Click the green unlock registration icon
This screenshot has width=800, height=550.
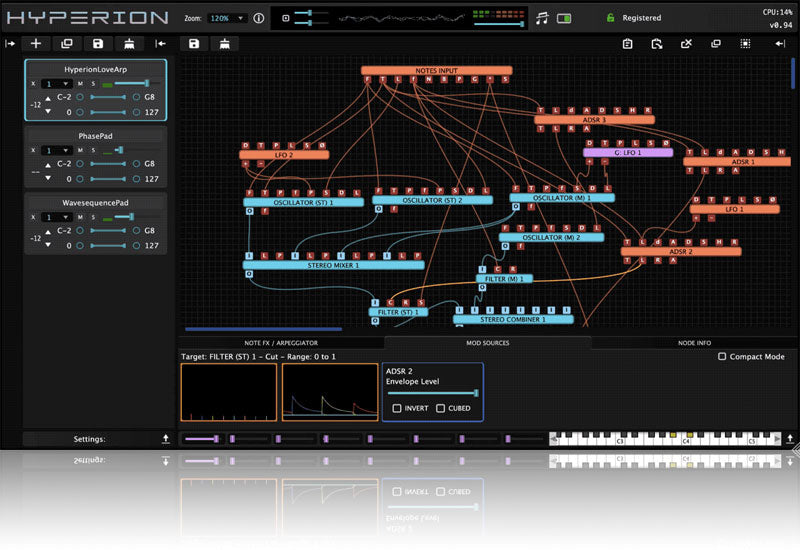pos(610,18)
